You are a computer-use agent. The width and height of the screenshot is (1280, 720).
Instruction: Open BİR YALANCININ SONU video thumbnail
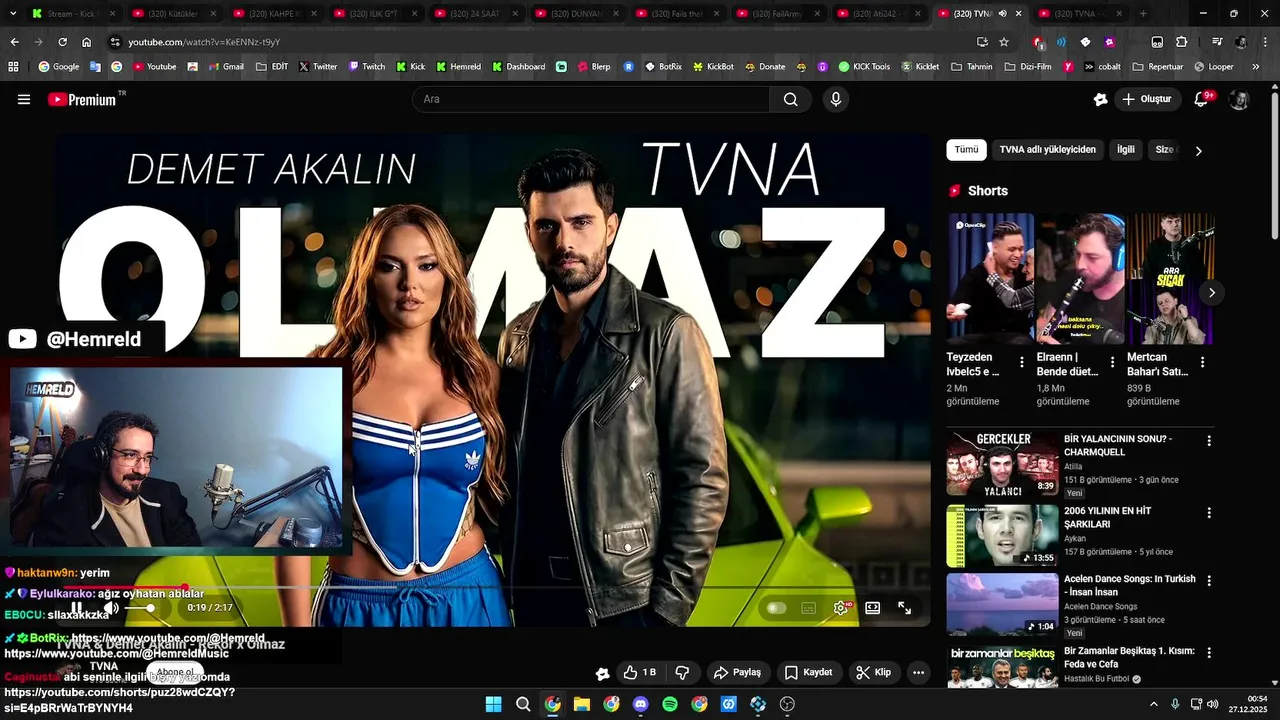[1002, 464]
